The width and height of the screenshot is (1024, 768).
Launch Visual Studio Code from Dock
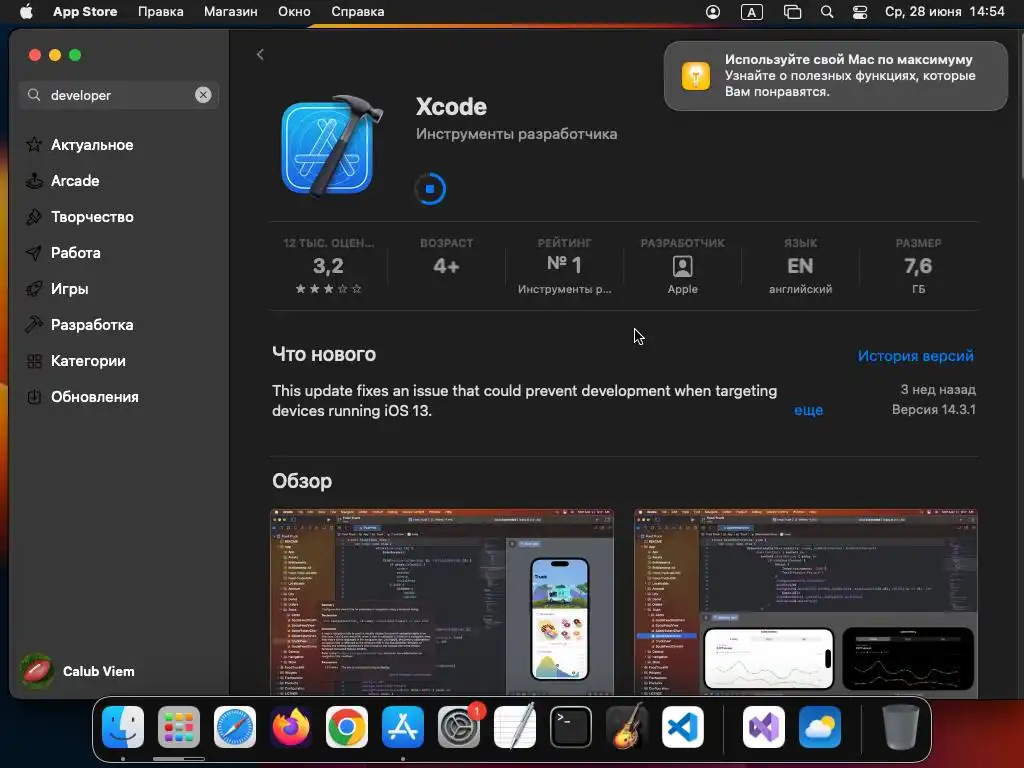pos(683,727)
